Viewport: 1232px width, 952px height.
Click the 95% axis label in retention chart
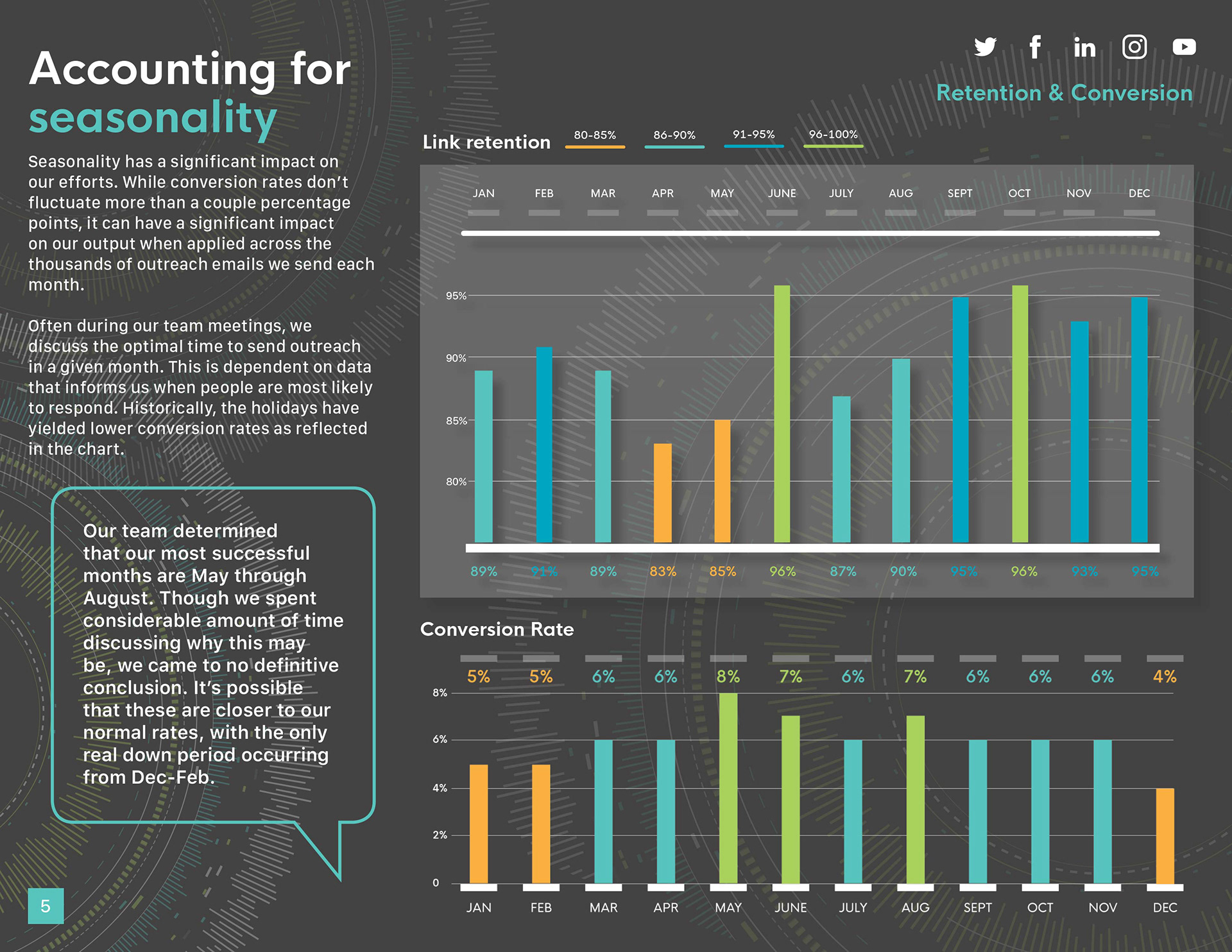(456, 296)
